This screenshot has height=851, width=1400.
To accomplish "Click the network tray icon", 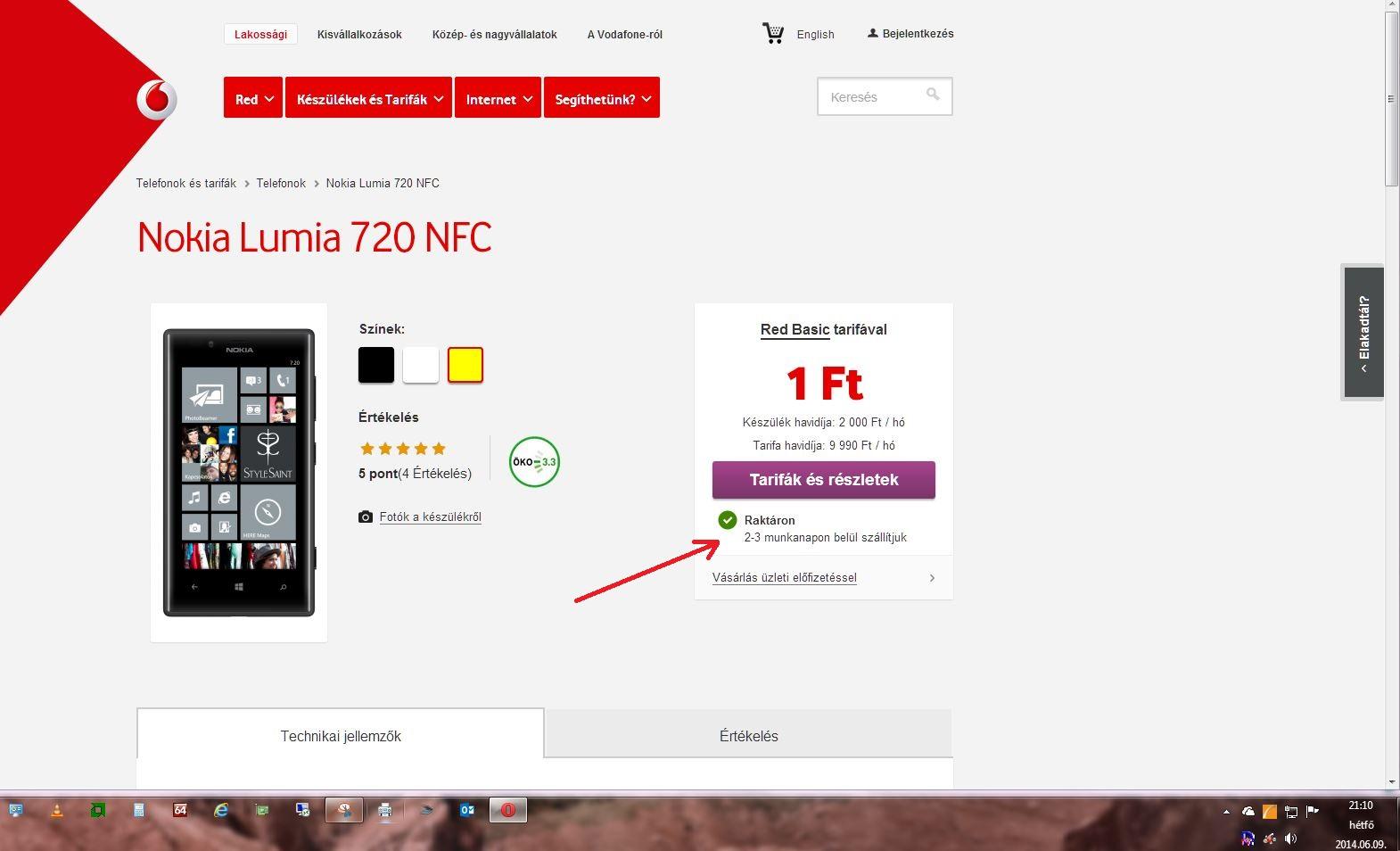I will point(1290,812).
